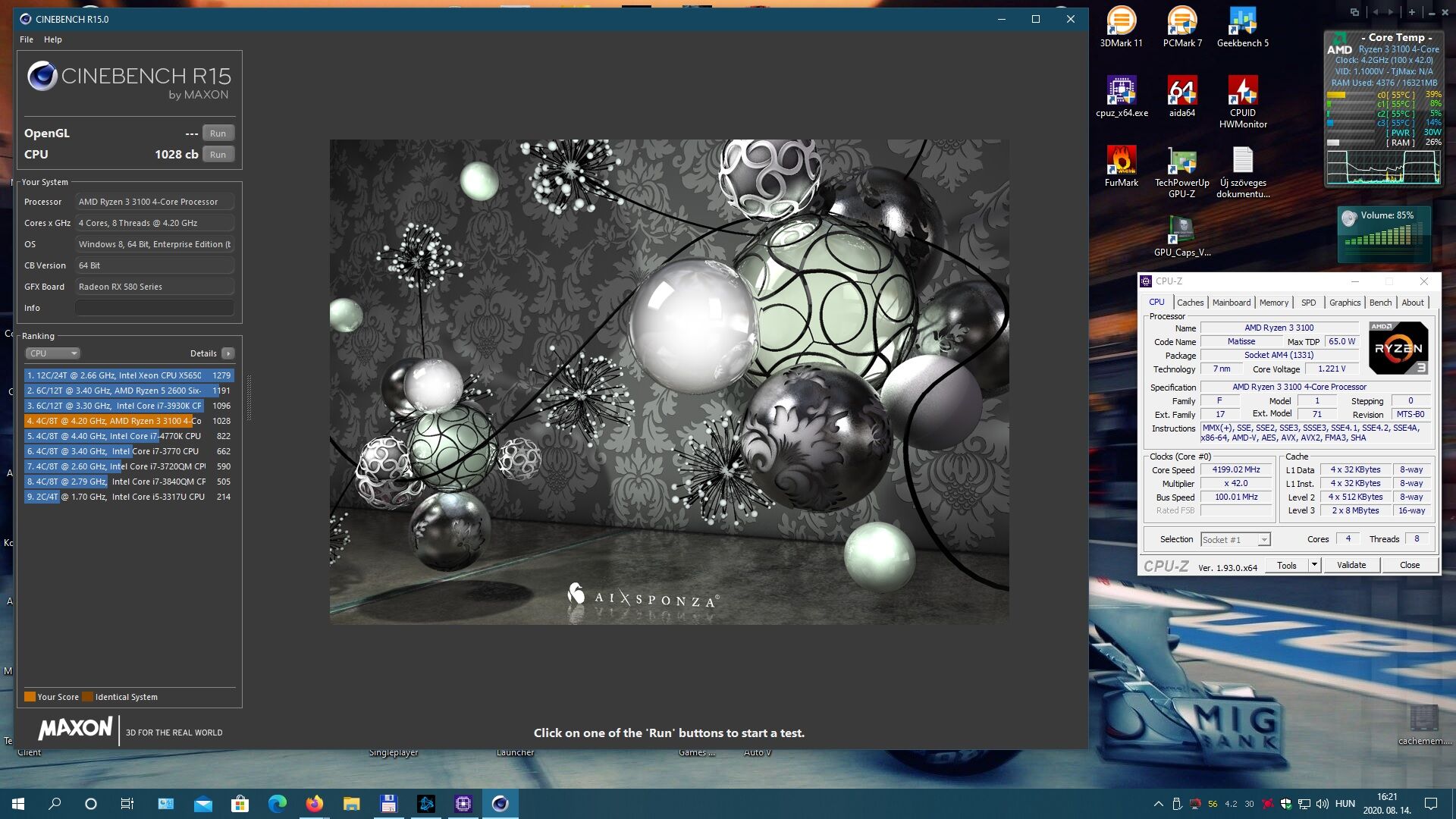Switch to the Memory tab in CPU-Z
Viewport: 1456px width, 819px height.
click(1274, 303)
